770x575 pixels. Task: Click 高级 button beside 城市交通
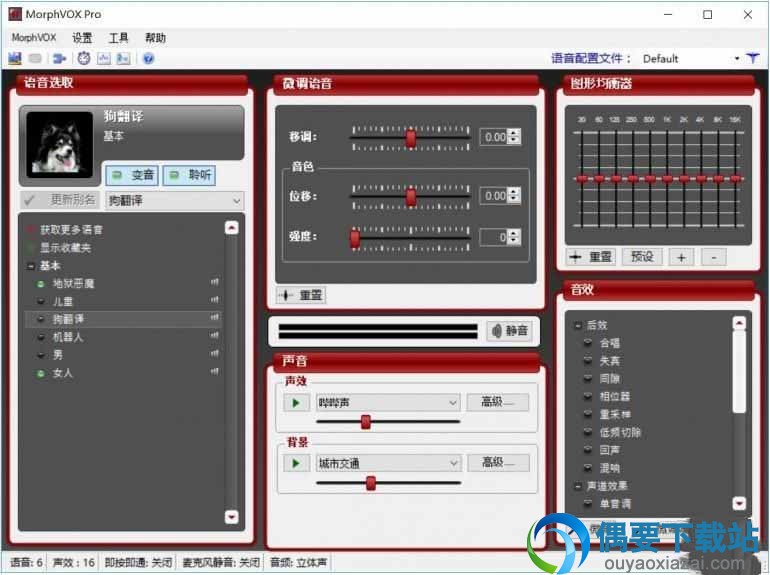pyautogui.click(x=498, y=463)
